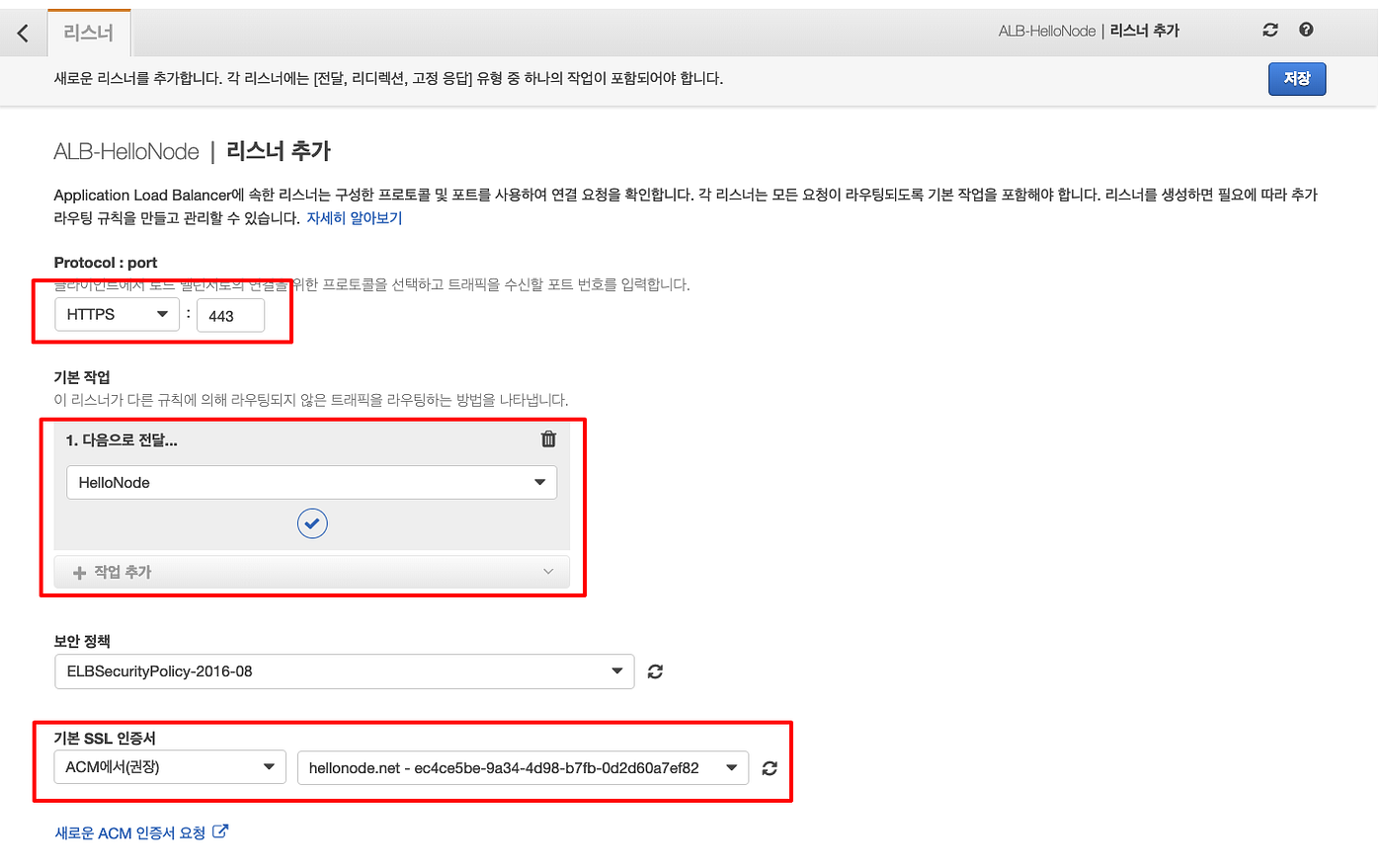Click the external link icon beside ACM 인증서 요청
1383x868 pixels.
[222, 830]
